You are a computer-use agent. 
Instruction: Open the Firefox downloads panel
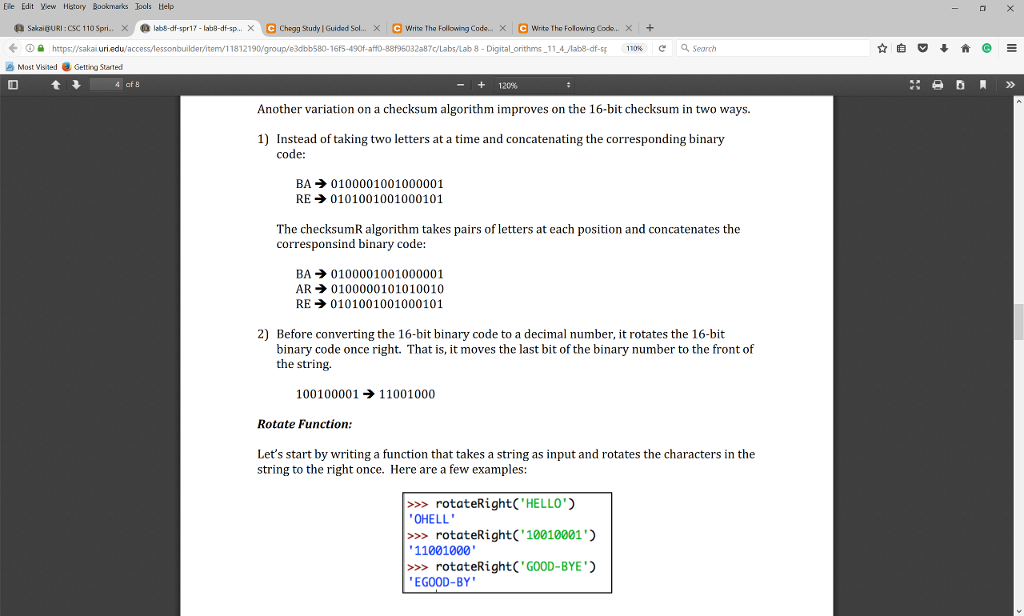pyautogui.click(x=944, y=47)
